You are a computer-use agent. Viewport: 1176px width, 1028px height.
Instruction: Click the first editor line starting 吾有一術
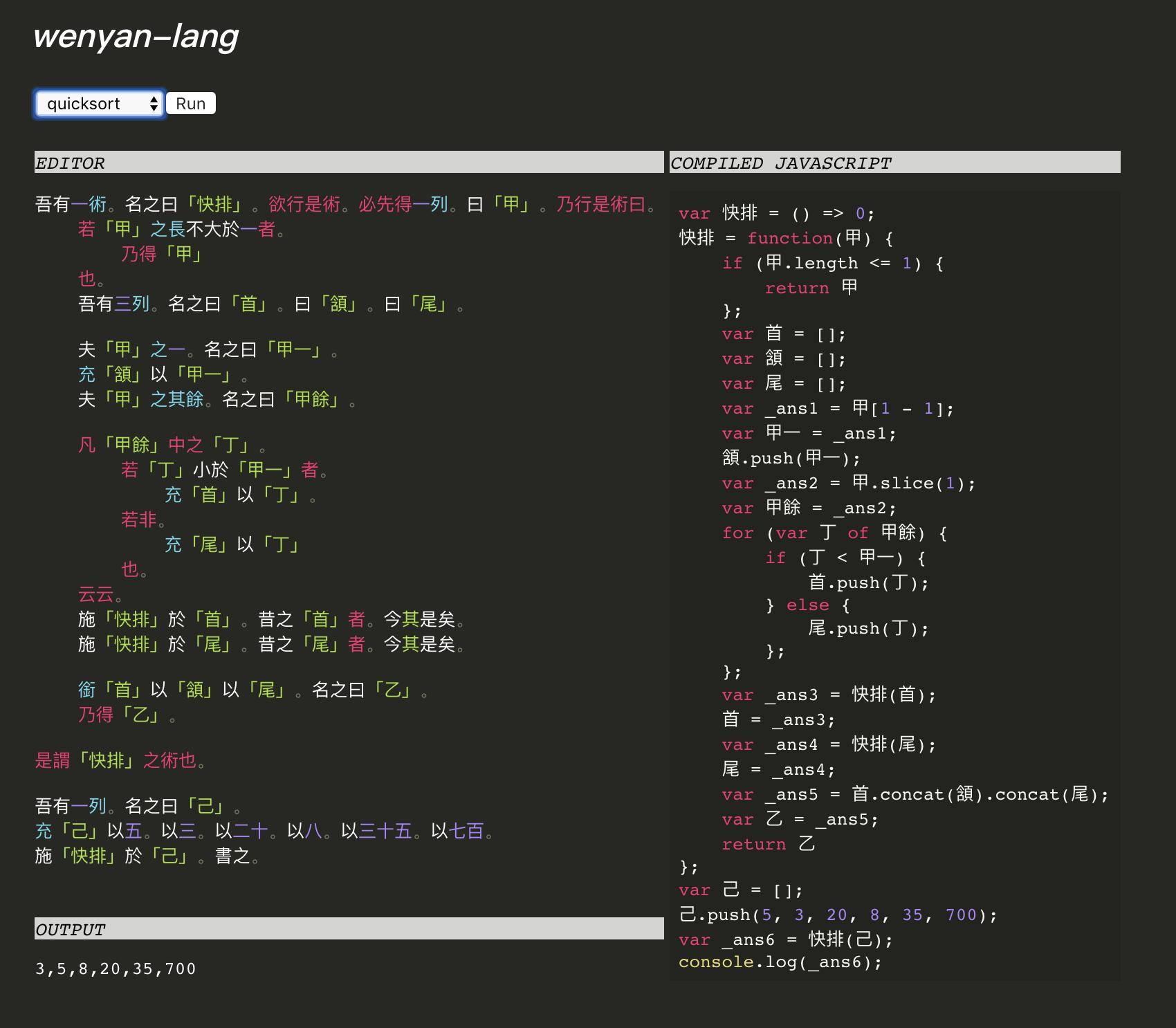point(345,204)
